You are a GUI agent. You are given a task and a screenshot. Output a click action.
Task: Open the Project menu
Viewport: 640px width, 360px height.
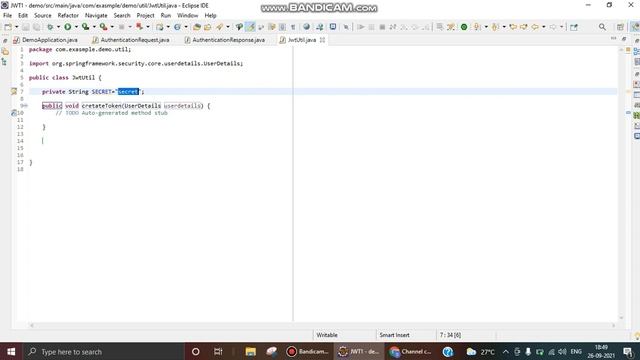click(145, 16)
